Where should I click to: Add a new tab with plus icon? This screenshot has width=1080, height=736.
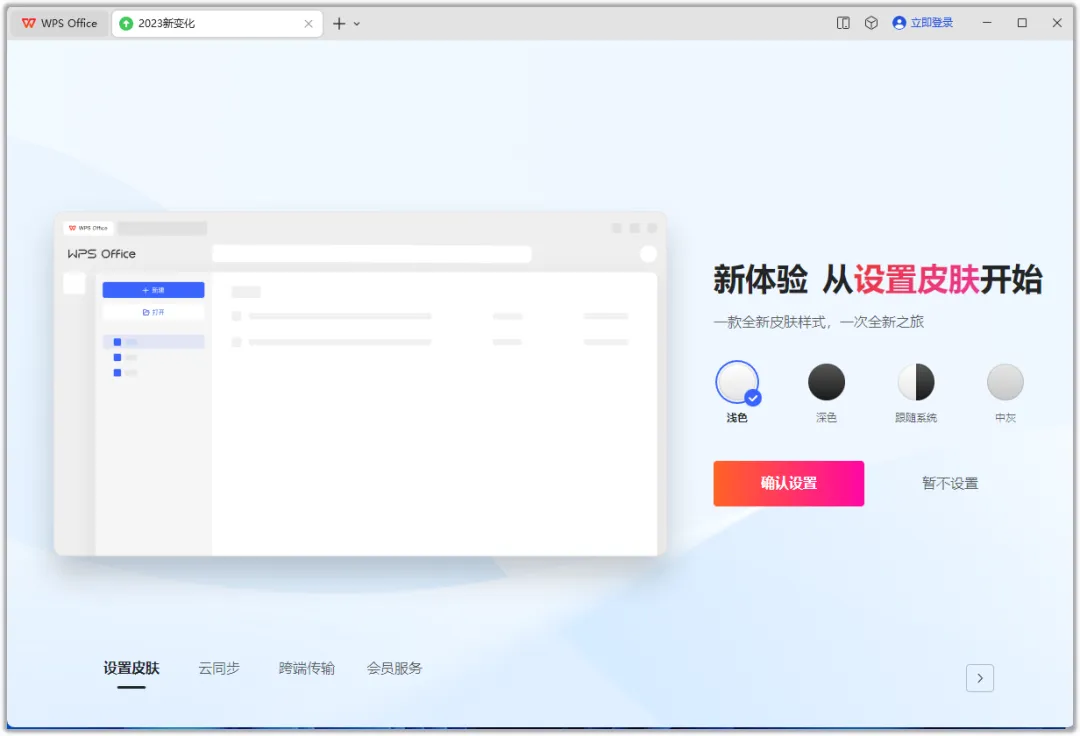(x=339, y=23)
